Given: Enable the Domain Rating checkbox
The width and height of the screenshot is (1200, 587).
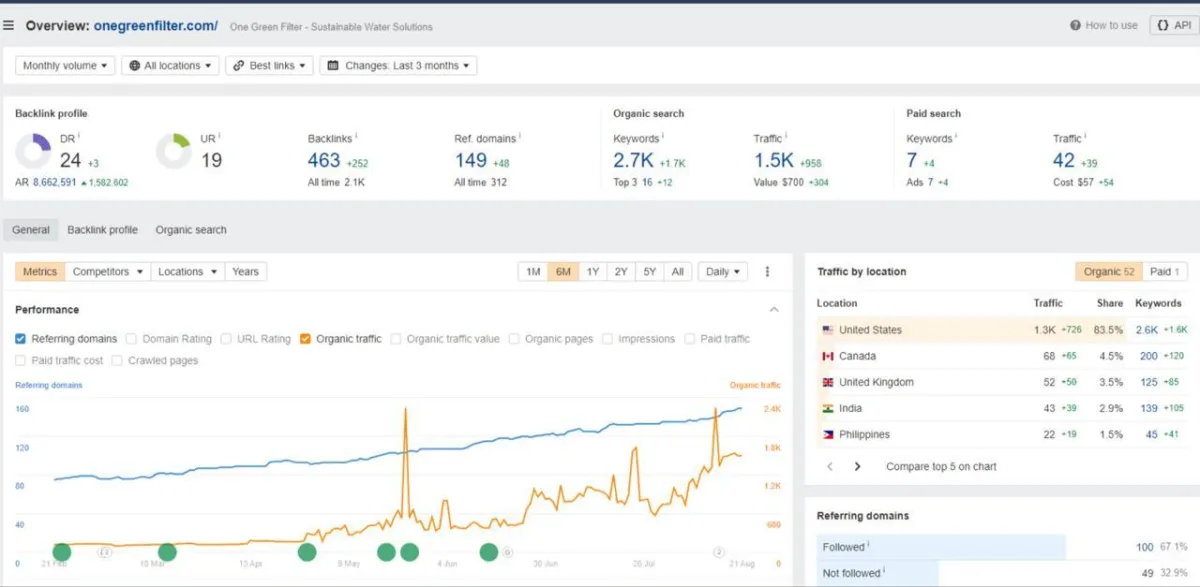Looking at the screenshot, I should click(132, 339).
